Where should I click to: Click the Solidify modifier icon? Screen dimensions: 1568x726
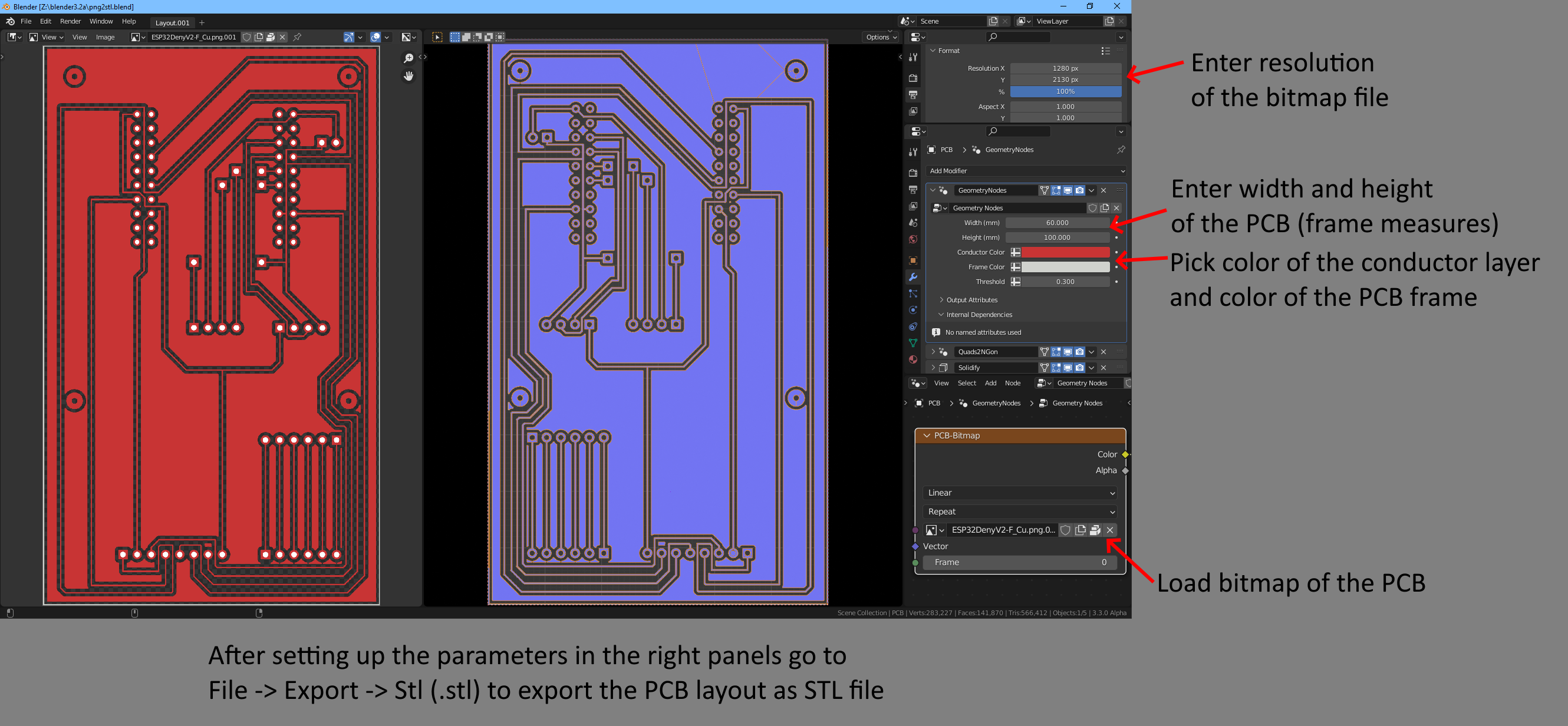(941, 367)
